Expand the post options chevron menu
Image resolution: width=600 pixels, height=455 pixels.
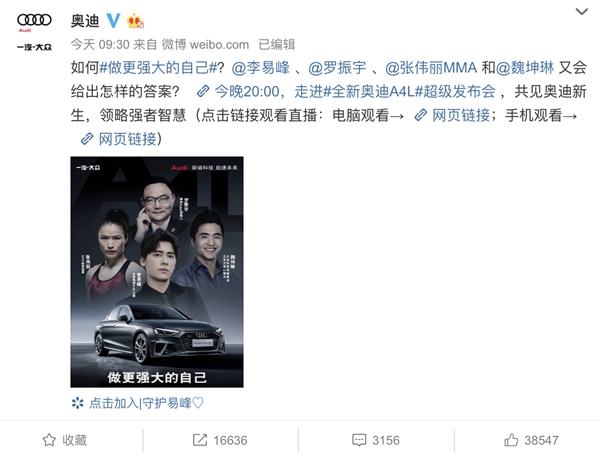(582, 11)
